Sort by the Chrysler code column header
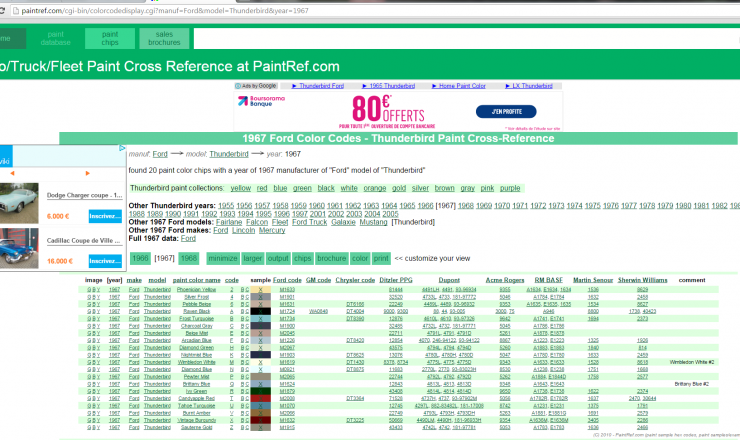 [355, 280]
